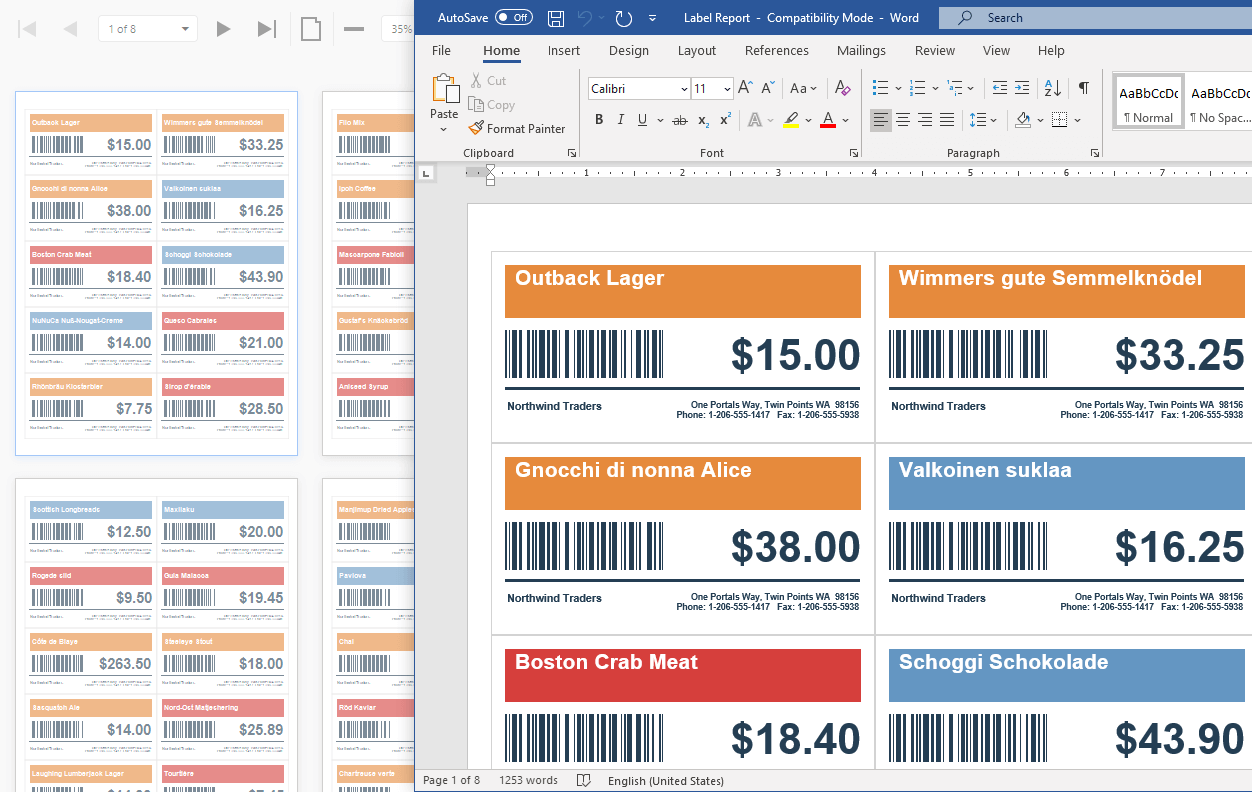
Task: Open the Sort icon in Paragraph group
Action: coord(1053,88)
